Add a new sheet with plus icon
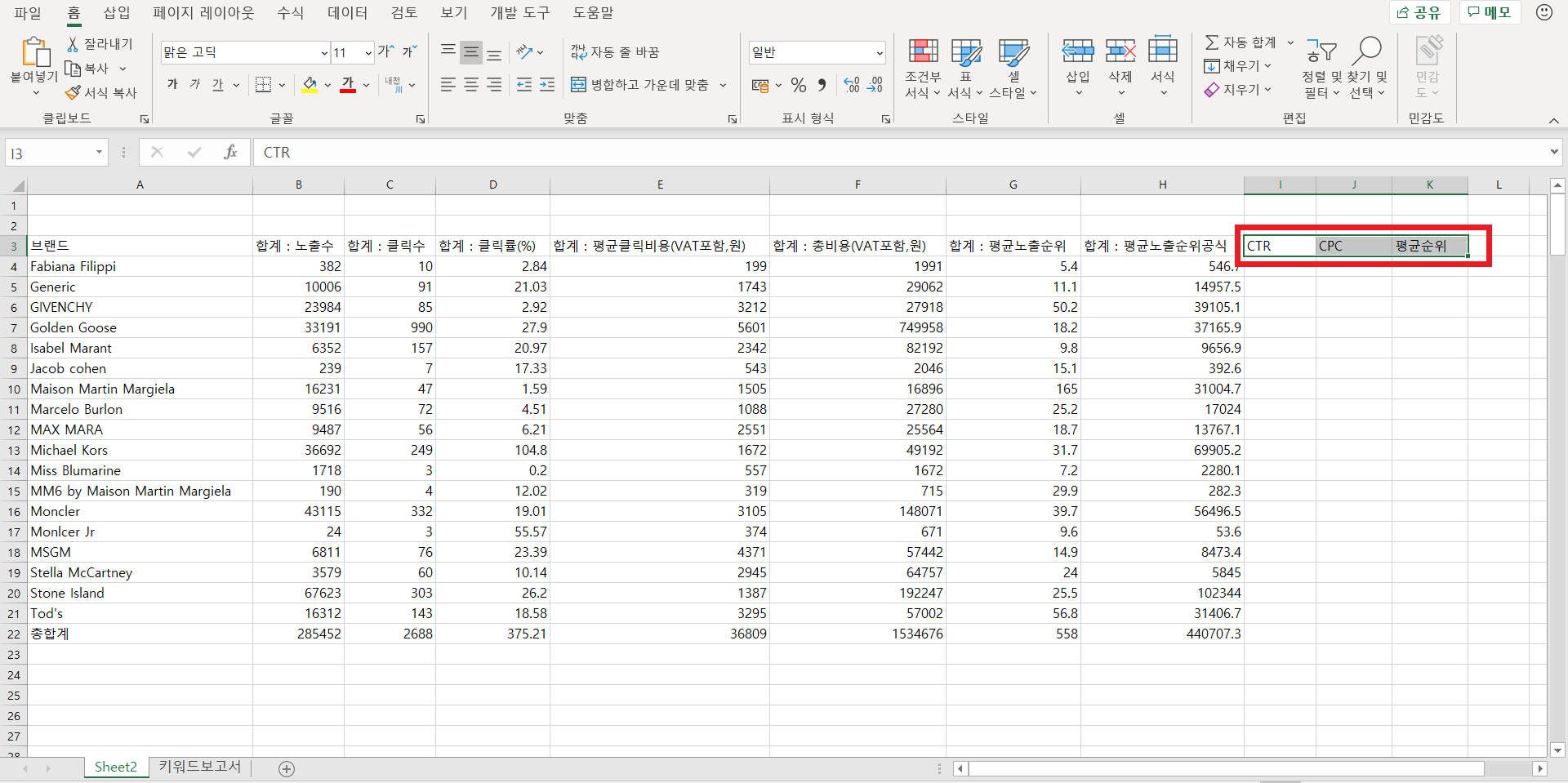This screenshot has width=1568, height=783. click(x=286, y=768)
